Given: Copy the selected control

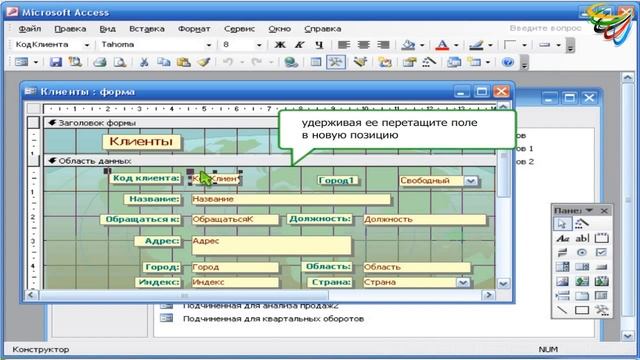Looking at the screenshot, I should coord(164,62).
